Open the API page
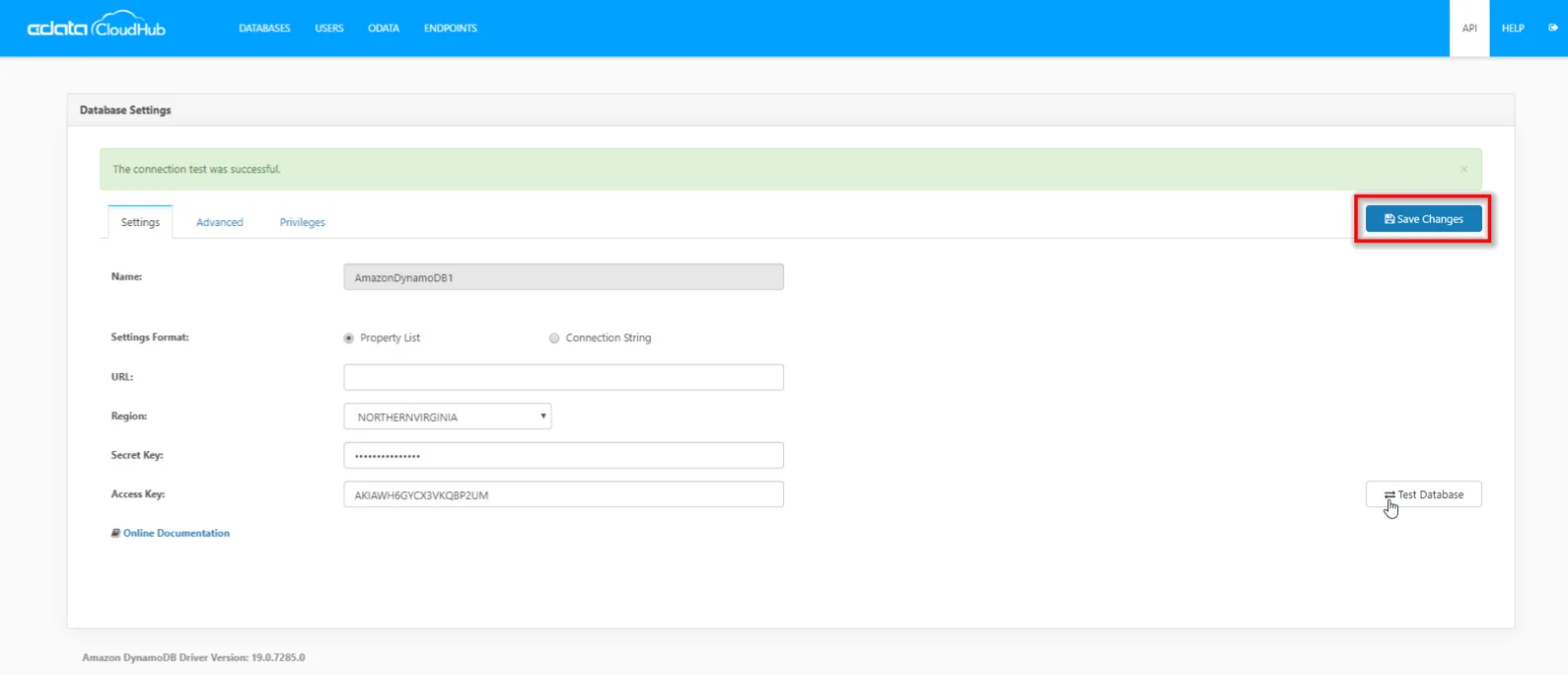 pyautogui.click(x=1469, y=29)
